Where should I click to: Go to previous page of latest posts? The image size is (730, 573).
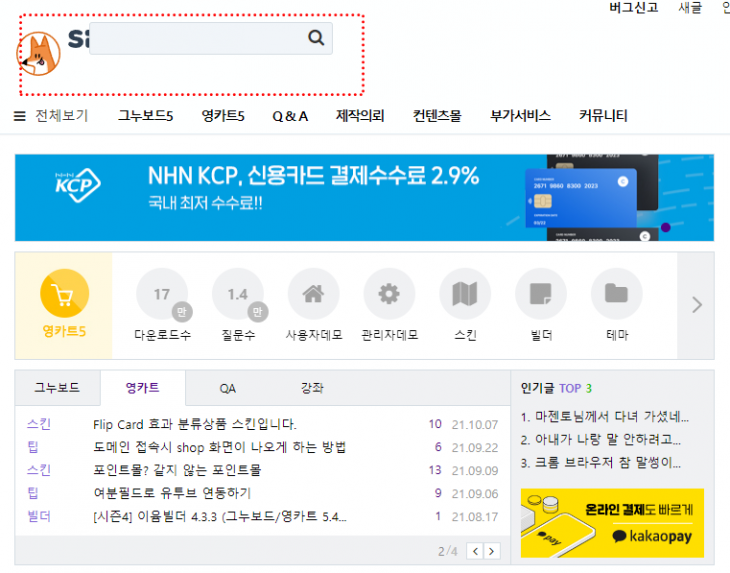[476, 551]
